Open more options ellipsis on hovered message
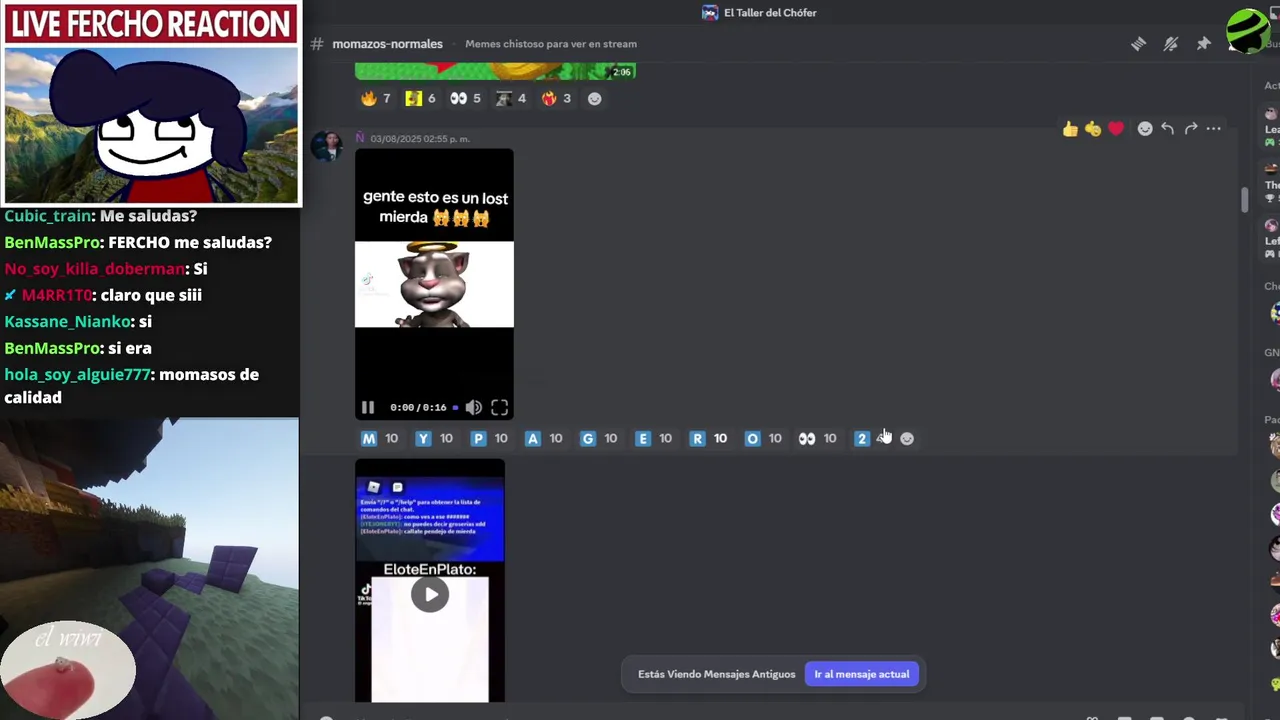 click(x=1213, y=129)
